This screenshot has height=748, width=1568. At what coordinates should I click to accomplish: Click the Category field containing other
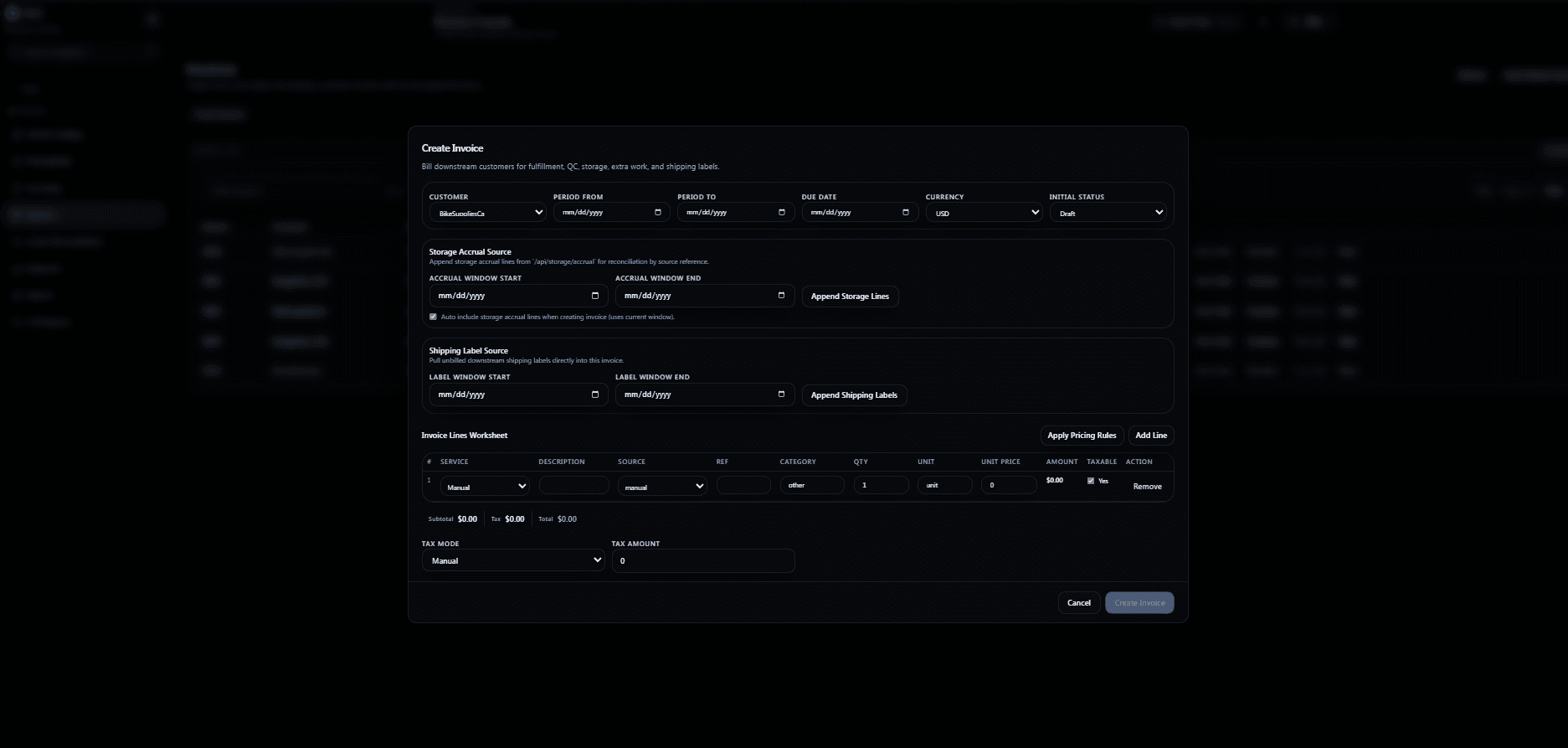point(812,485)
